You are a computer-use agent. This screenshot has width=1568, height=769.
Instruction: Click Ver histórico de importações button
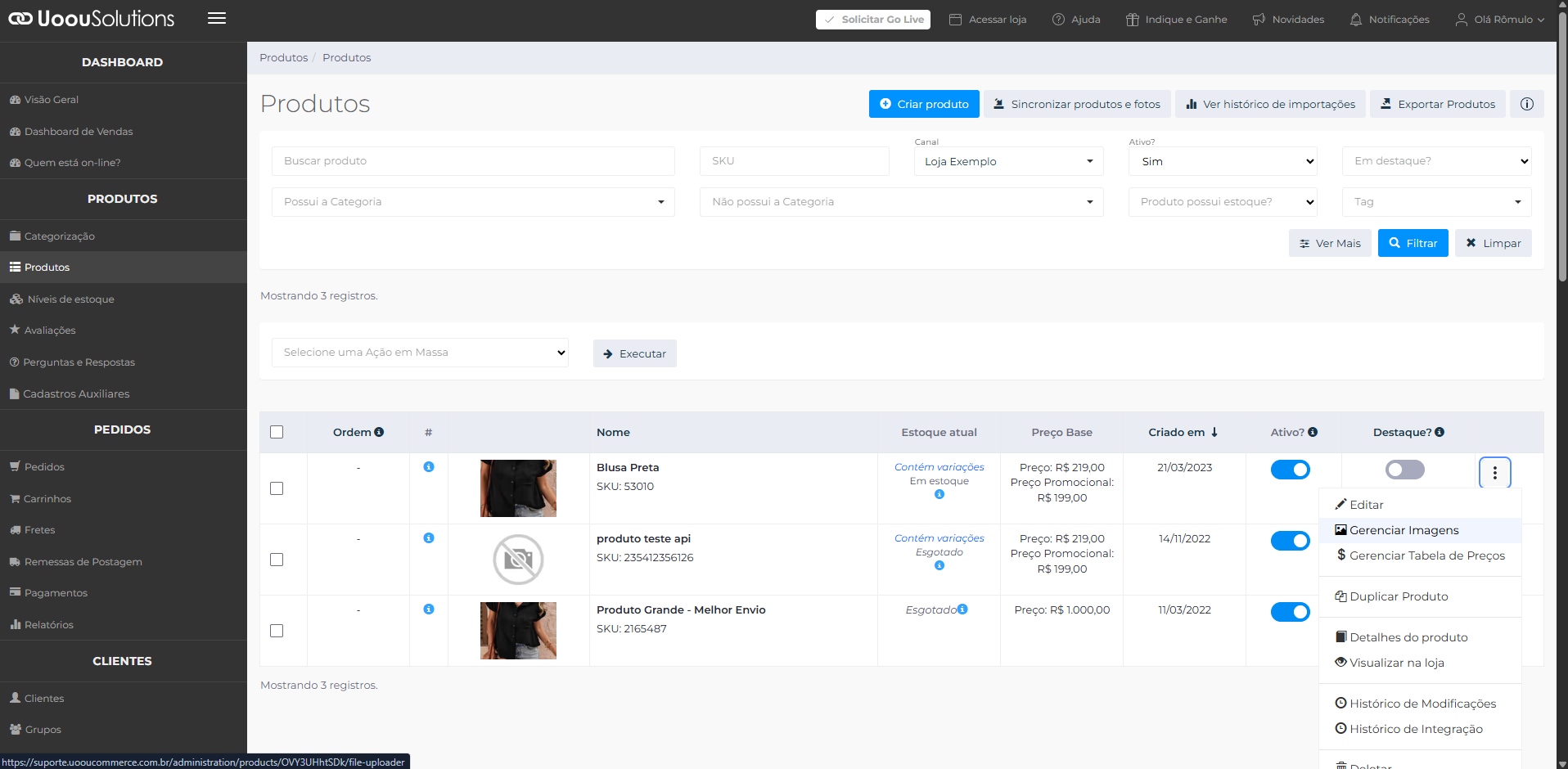(1271, 104)
